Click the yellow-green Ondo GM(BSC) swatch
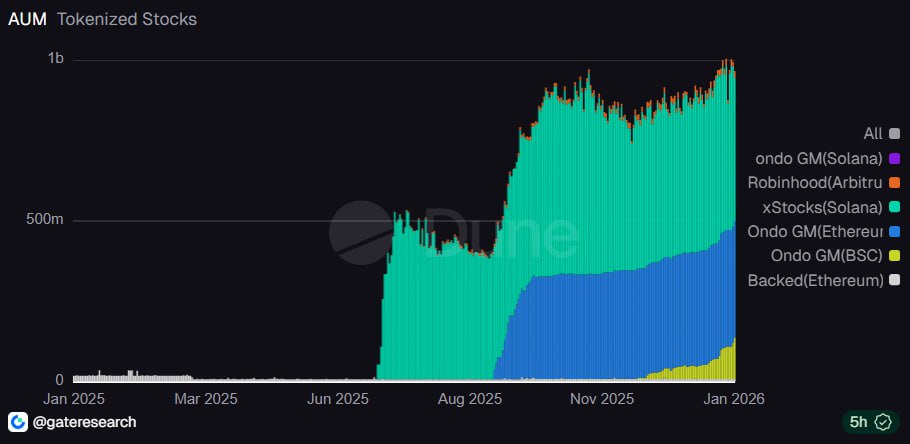 click(x=894, y=256)
